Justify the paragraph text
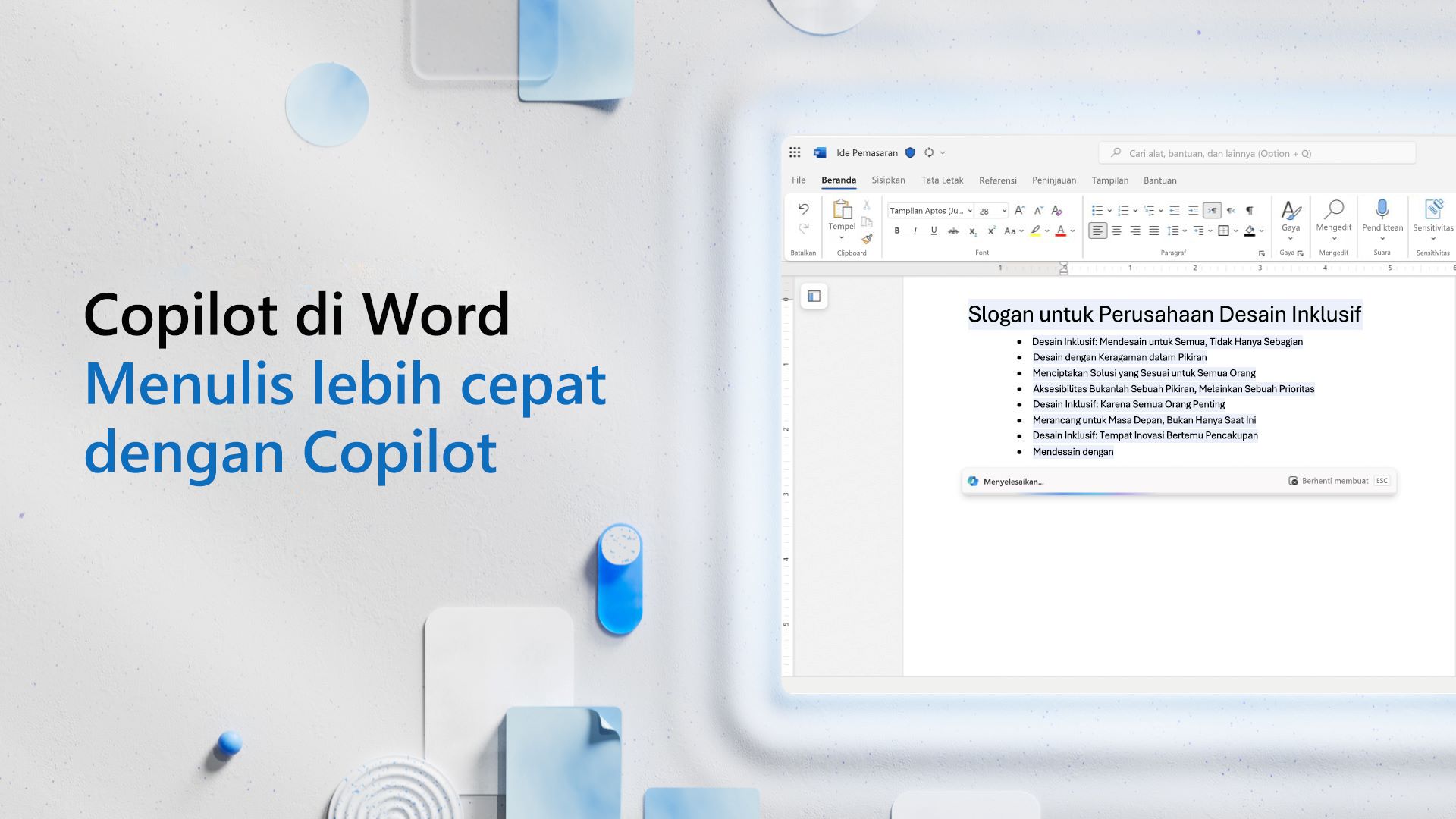This screenshot has height=819, width=1456. tap(1154, 231)
